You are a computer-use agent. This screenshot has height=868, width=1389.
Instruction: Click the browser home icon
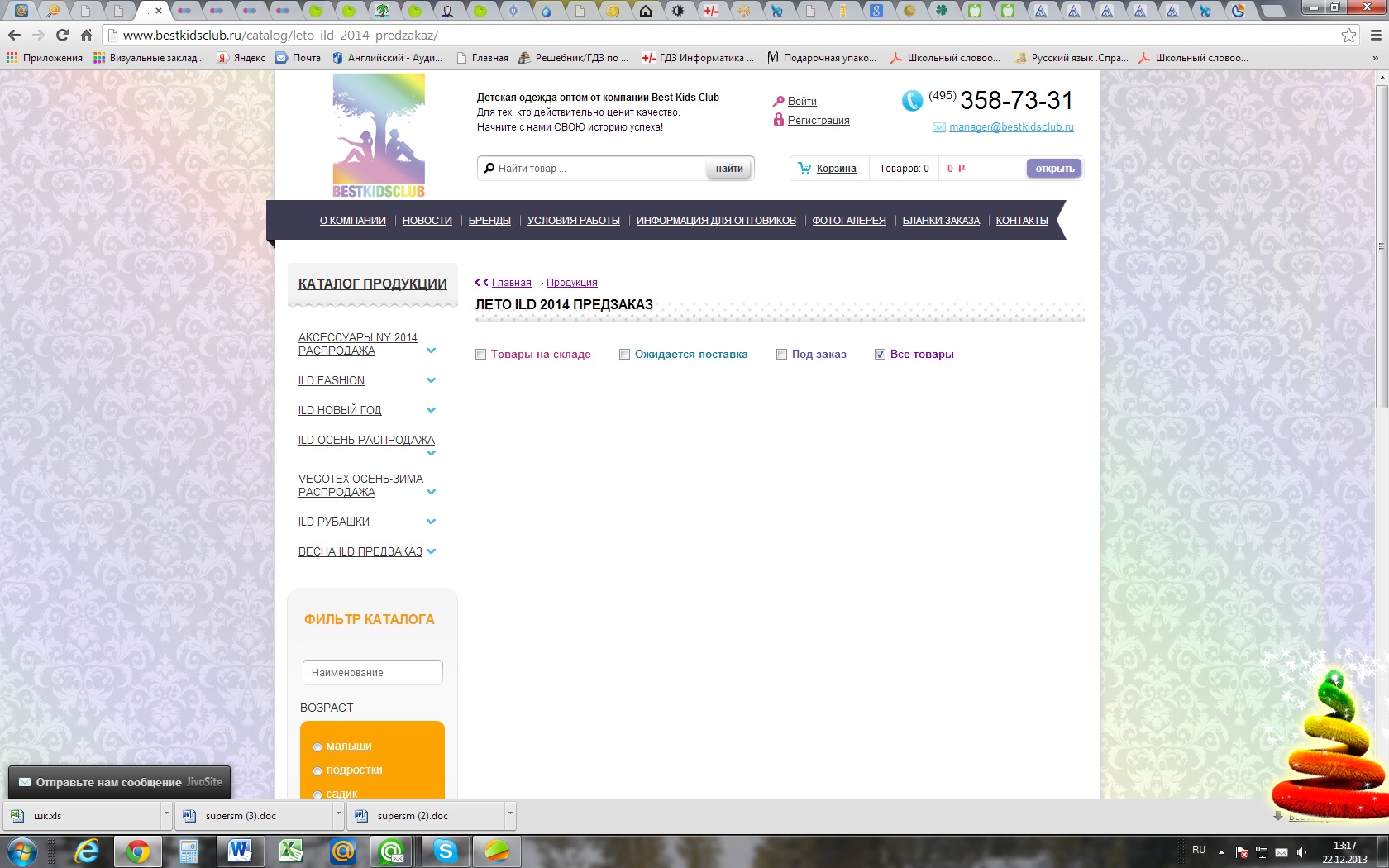pyautogui.click(x=86, y=35)
